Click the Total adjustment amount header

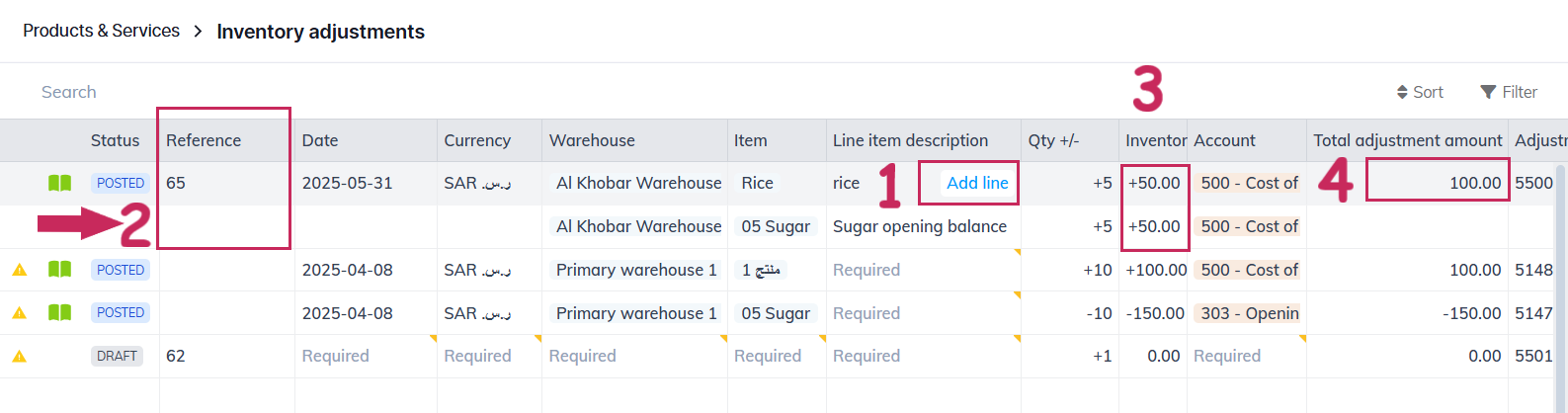[1407, 140]
